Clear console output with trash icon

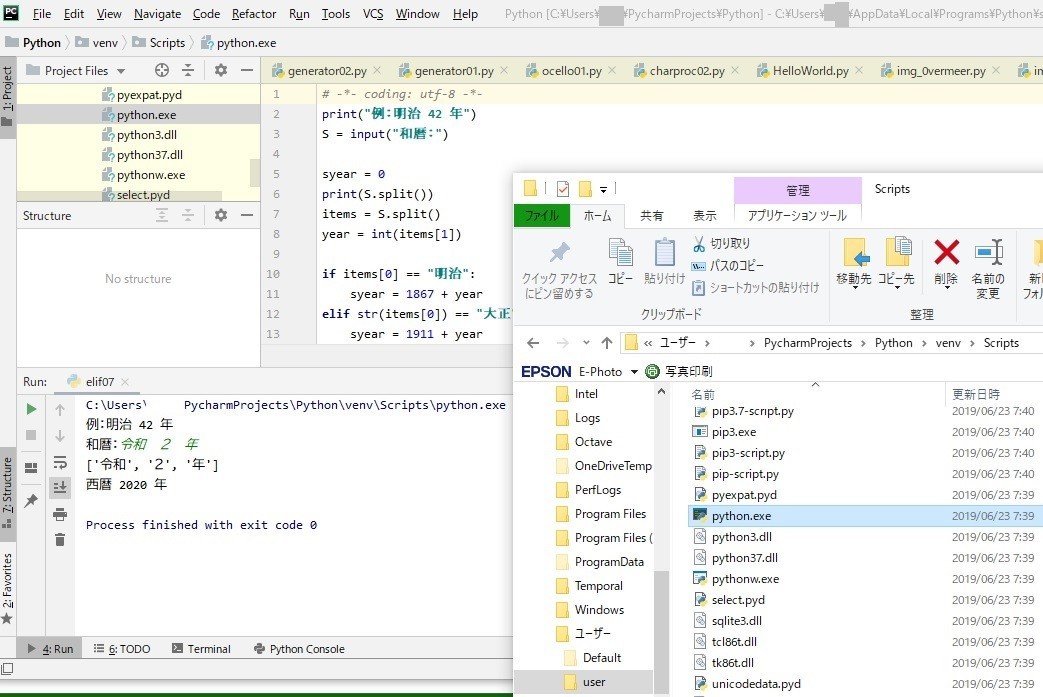(x=60, y=539)
